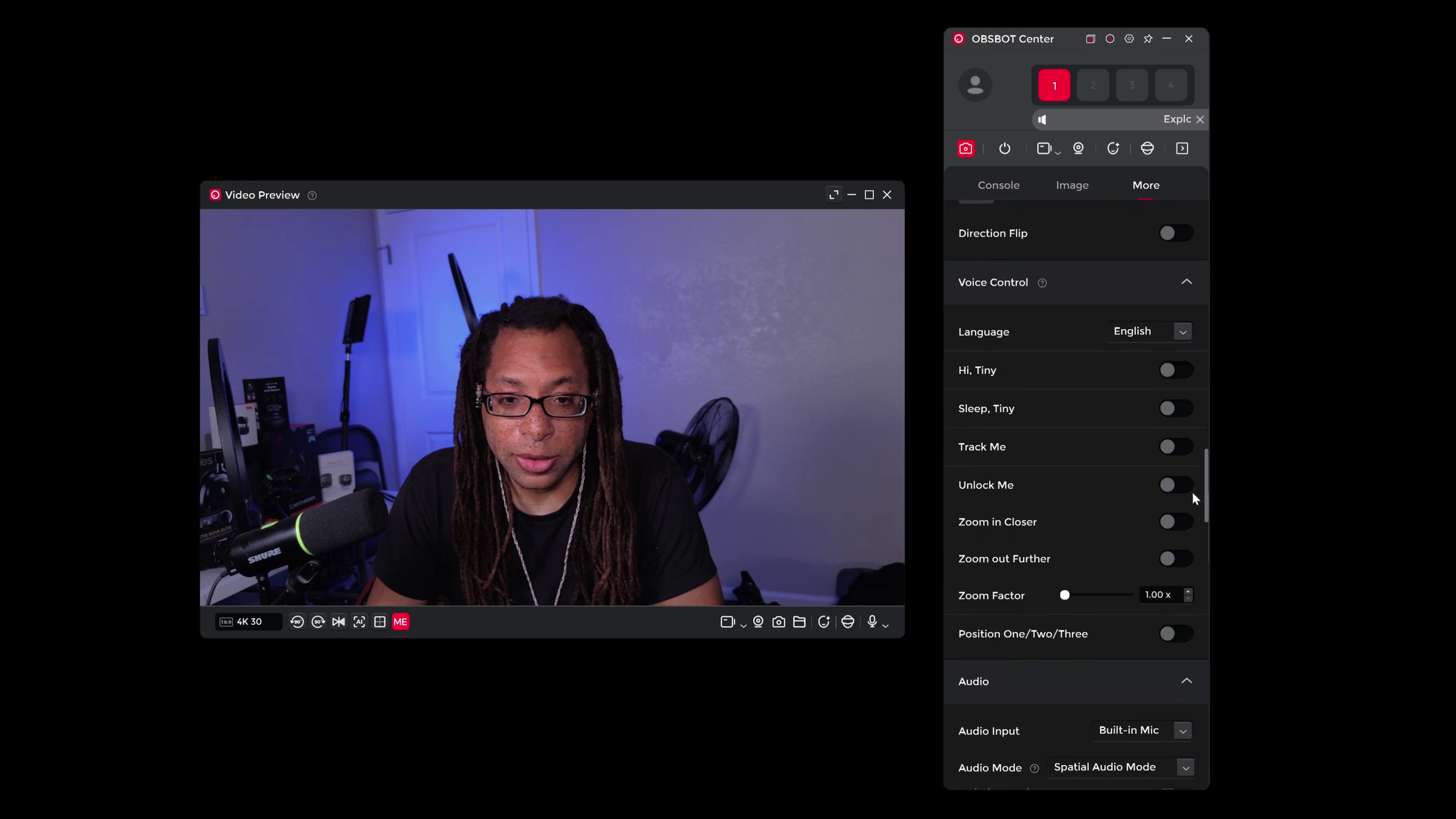Open the Language dropdown

[1150, 332]
